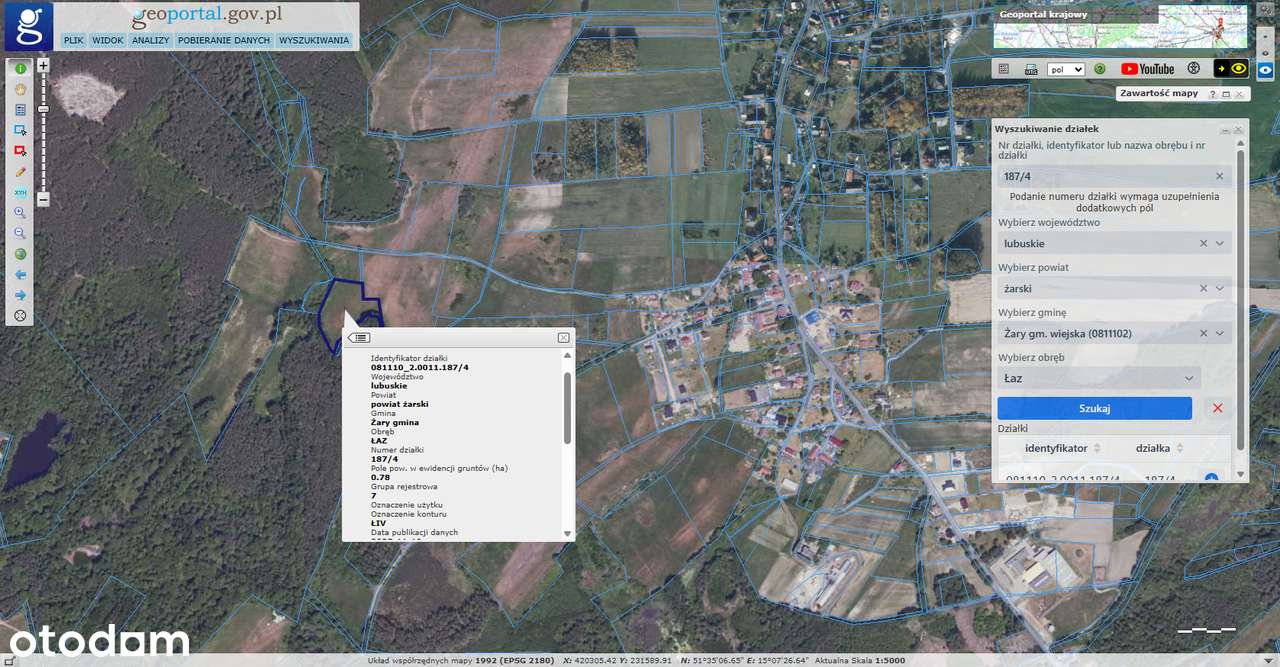The image size is (1280, 667).
Task: Open the table attribute tool icon
Action: tap(20, 110)
